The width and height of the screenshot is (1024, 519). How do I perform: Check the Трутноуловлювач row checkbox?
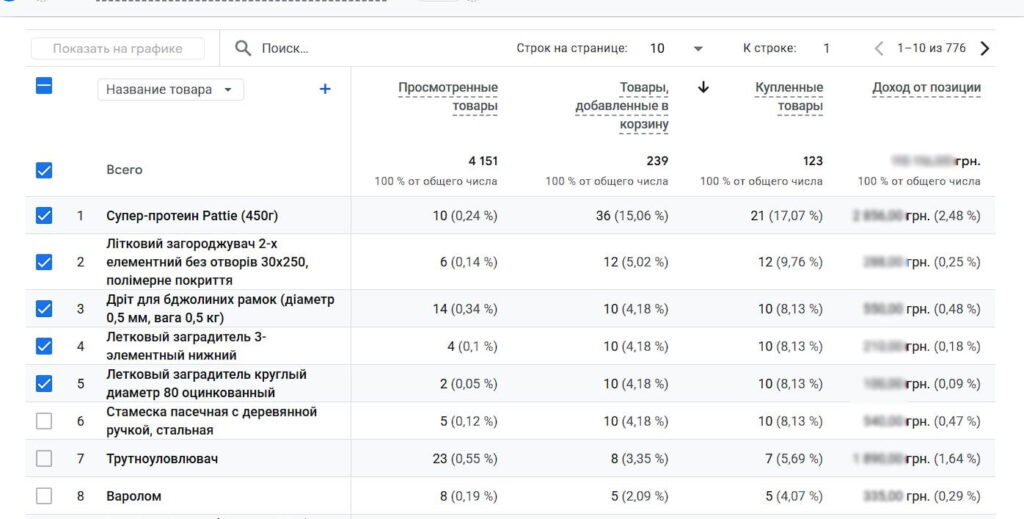click(44, 458)
